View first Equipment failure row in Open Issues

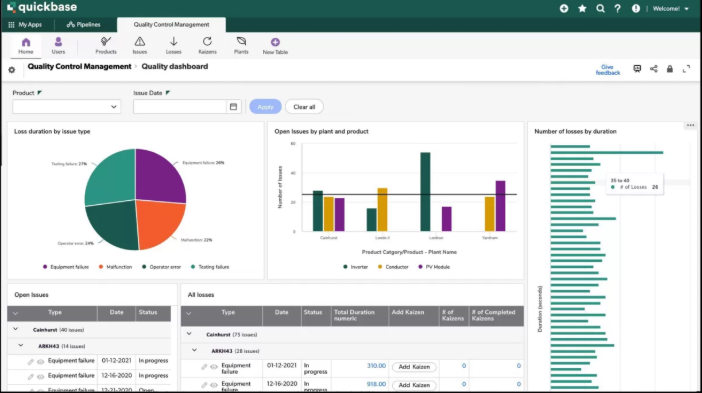click(x=40, y=362)
